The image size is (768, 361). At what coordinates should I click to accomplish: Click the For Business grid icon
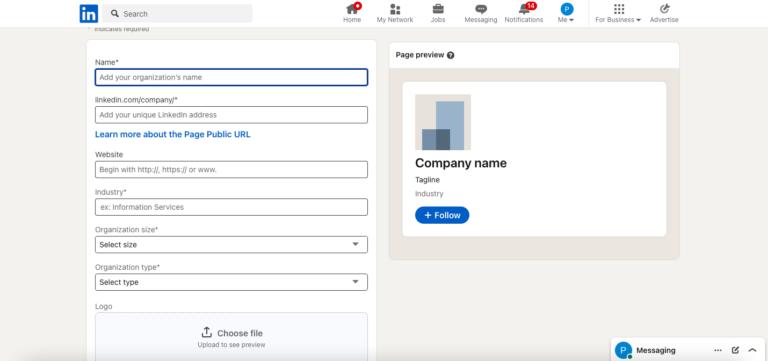[x=619, y=9]
